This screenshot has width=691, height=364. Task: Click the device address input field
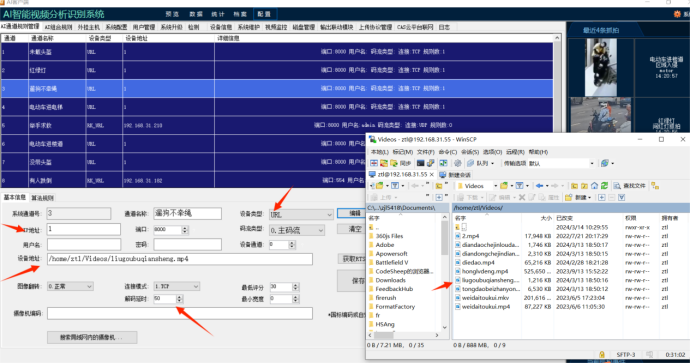coord(180,259)
